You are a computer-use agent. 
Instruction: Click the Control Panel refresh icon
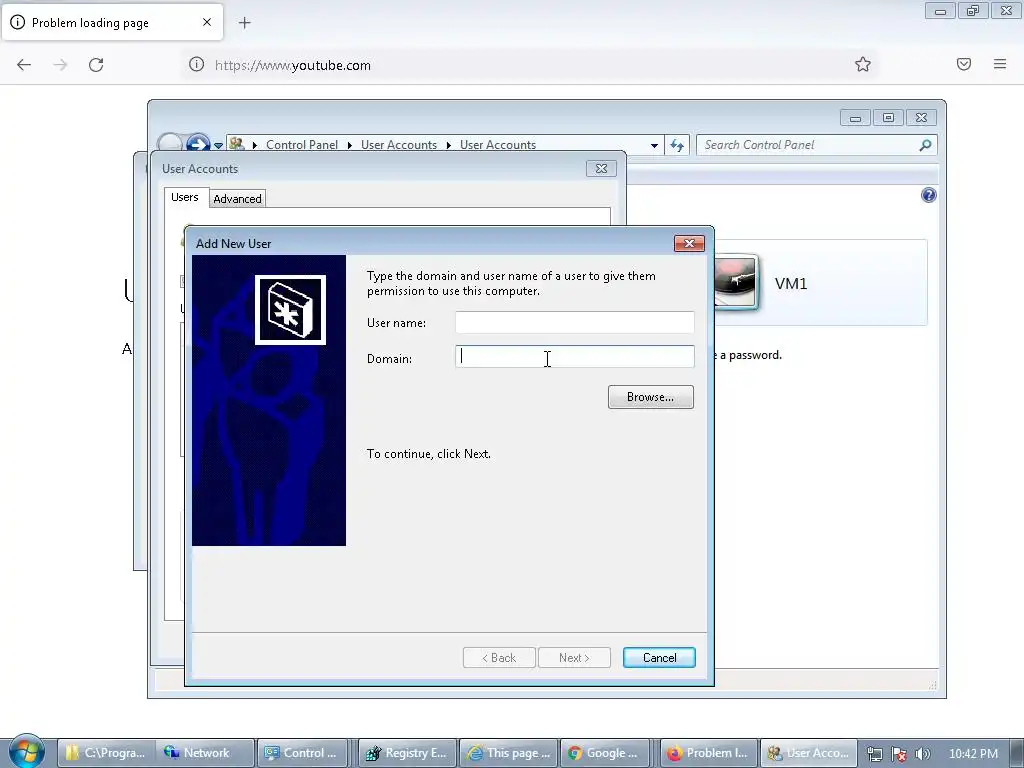(x=677, y=145)
